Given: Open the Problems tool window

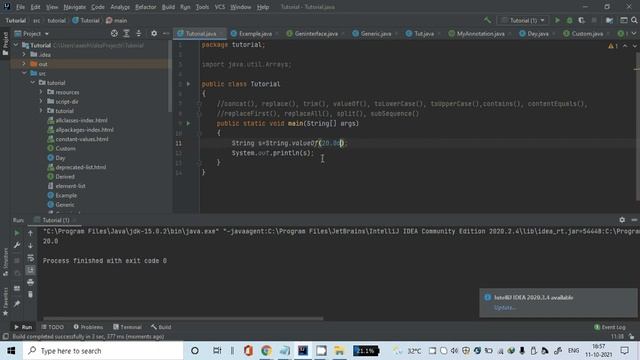Looking at the screenshot, I should tap(88, 327).
